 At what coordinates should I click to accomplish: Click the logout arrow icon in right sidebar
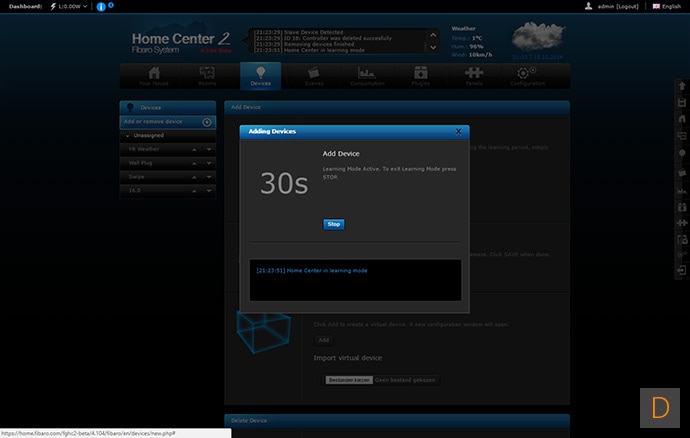[682, 270]
